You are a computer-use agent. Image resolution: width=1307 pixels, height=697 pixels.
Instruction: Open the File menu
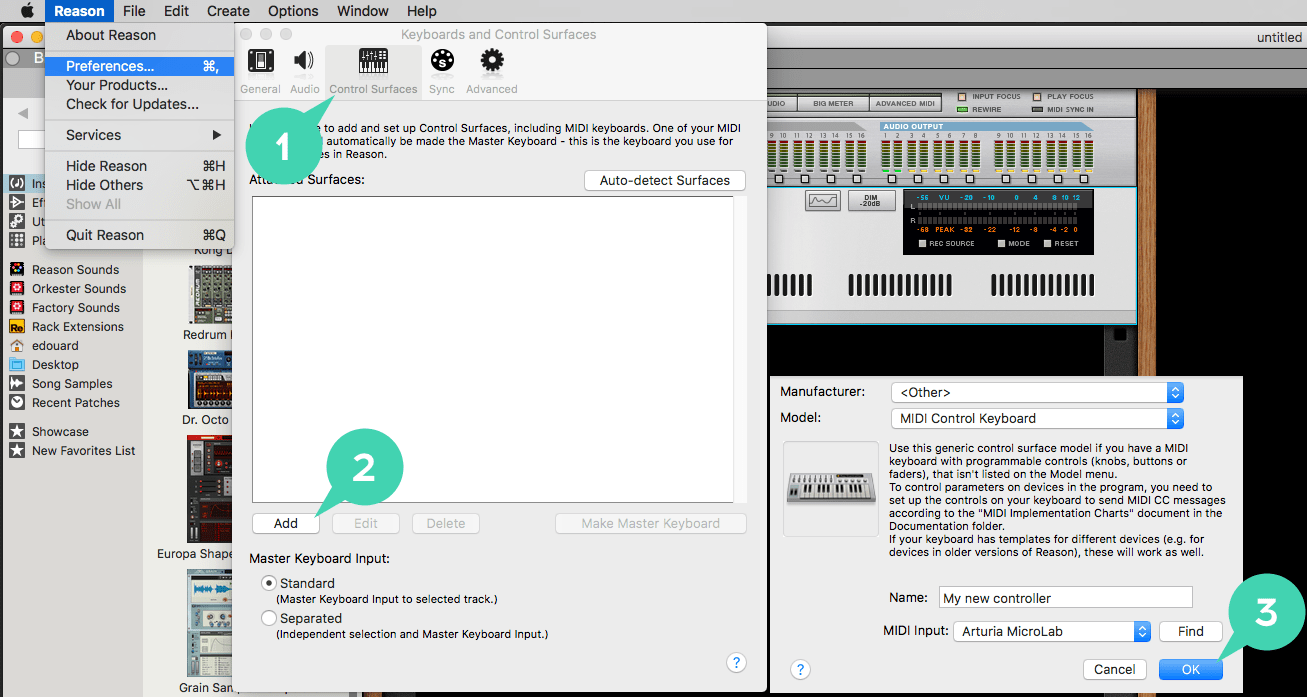click(134, 11)
